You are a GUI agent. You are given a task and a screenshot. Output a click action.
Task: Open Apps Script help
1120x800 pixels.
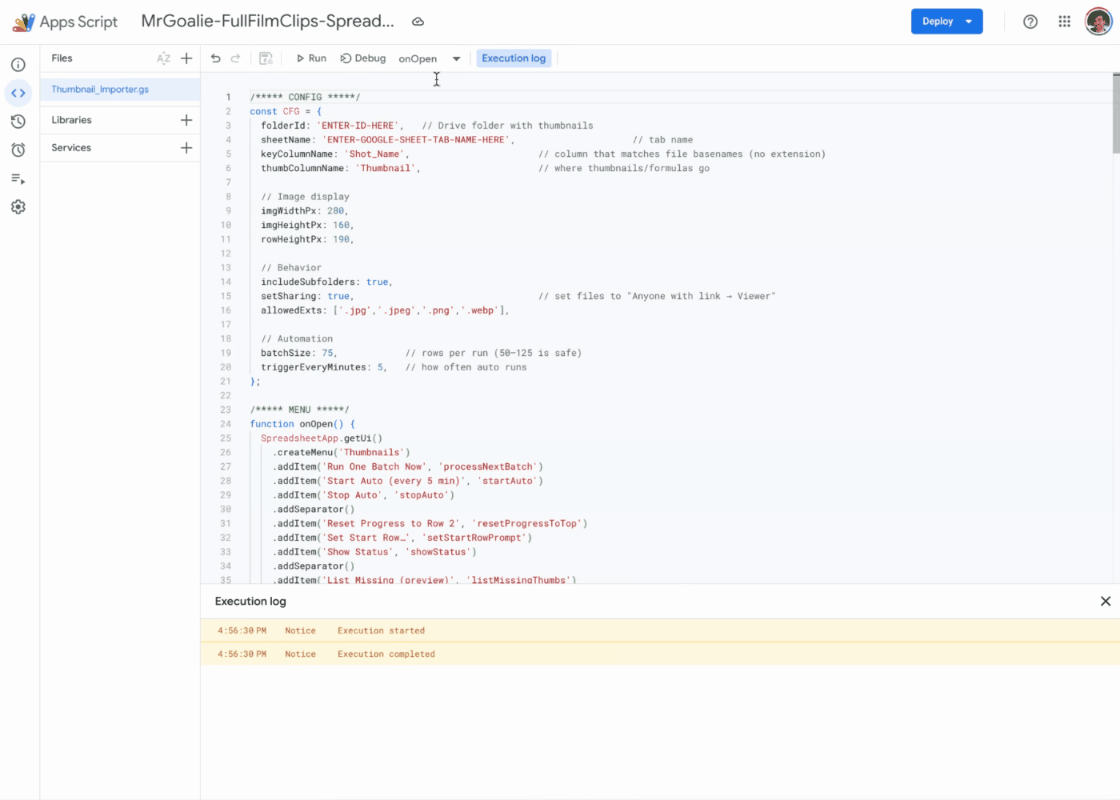pyautogui.click(x=1030, y=21)
